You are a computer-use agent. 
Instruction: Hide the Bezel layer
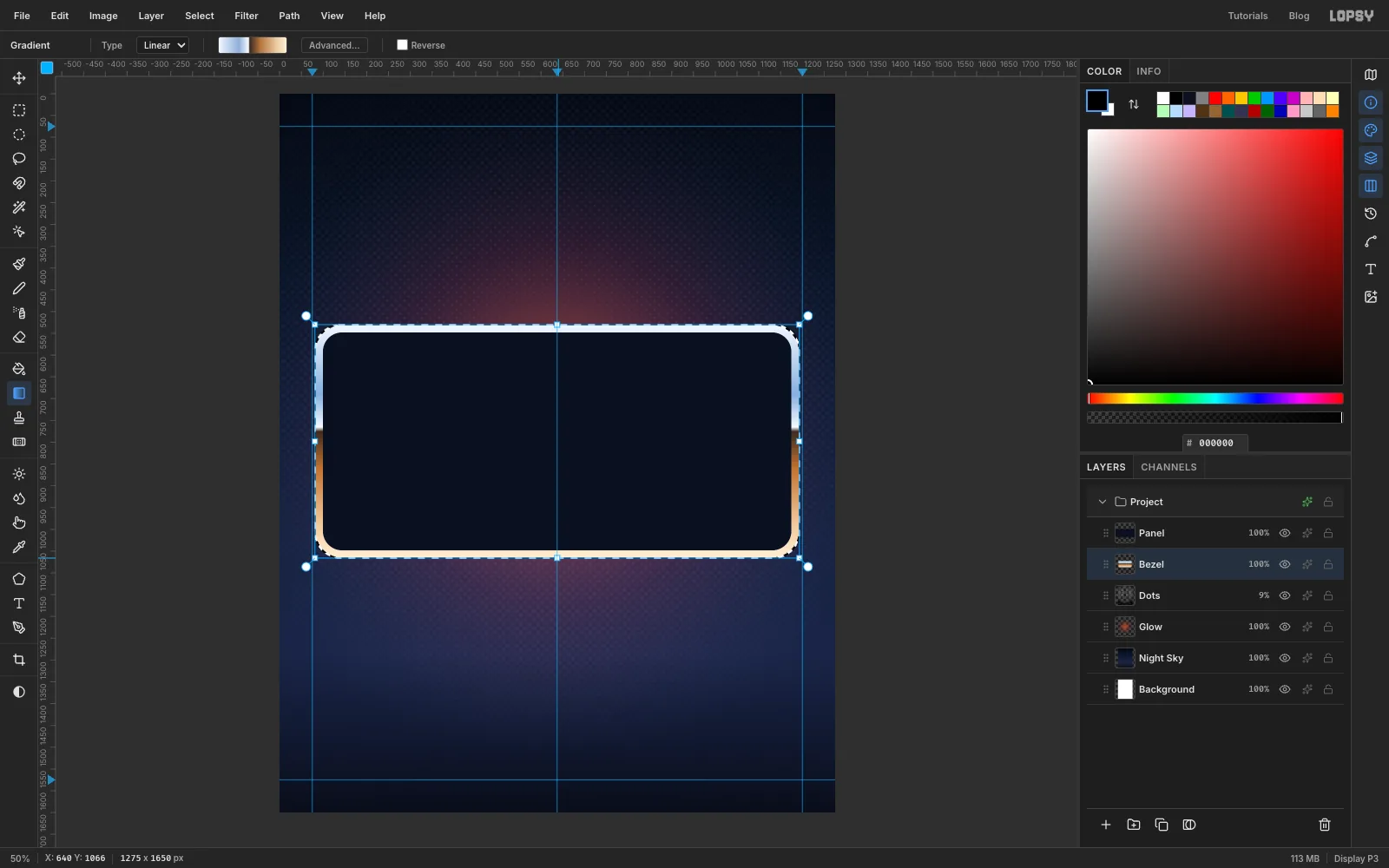tap(1285, 564)
